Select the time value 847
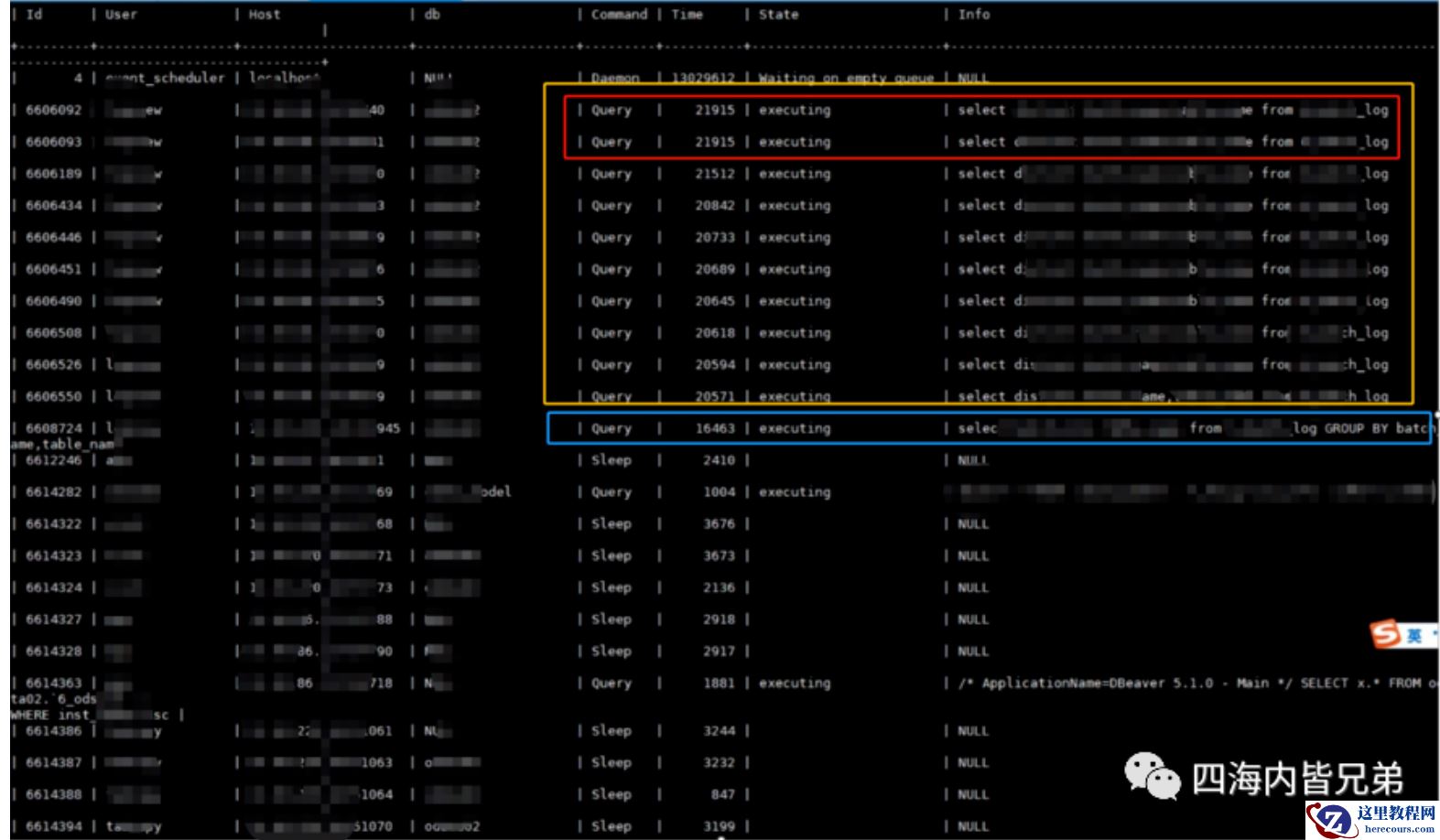The image size is (1440, 840). (x=723, y=794)
